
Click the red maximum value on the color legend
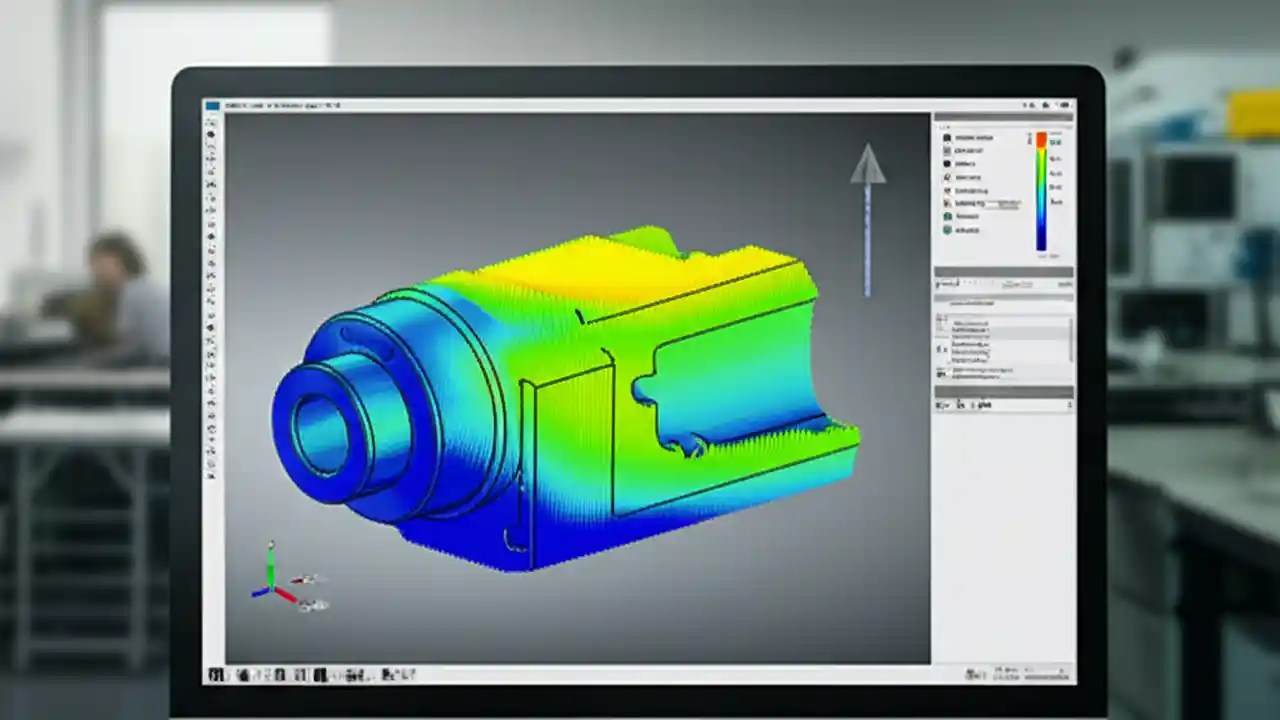[1042, 140]
